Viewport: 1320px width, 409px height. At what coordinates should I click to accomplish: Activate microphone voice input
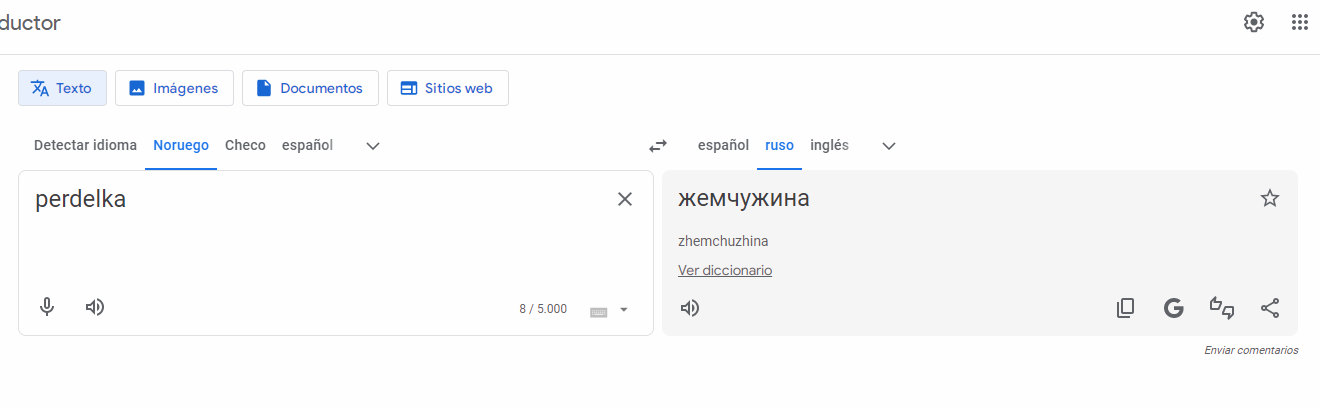tap(47, 307)
